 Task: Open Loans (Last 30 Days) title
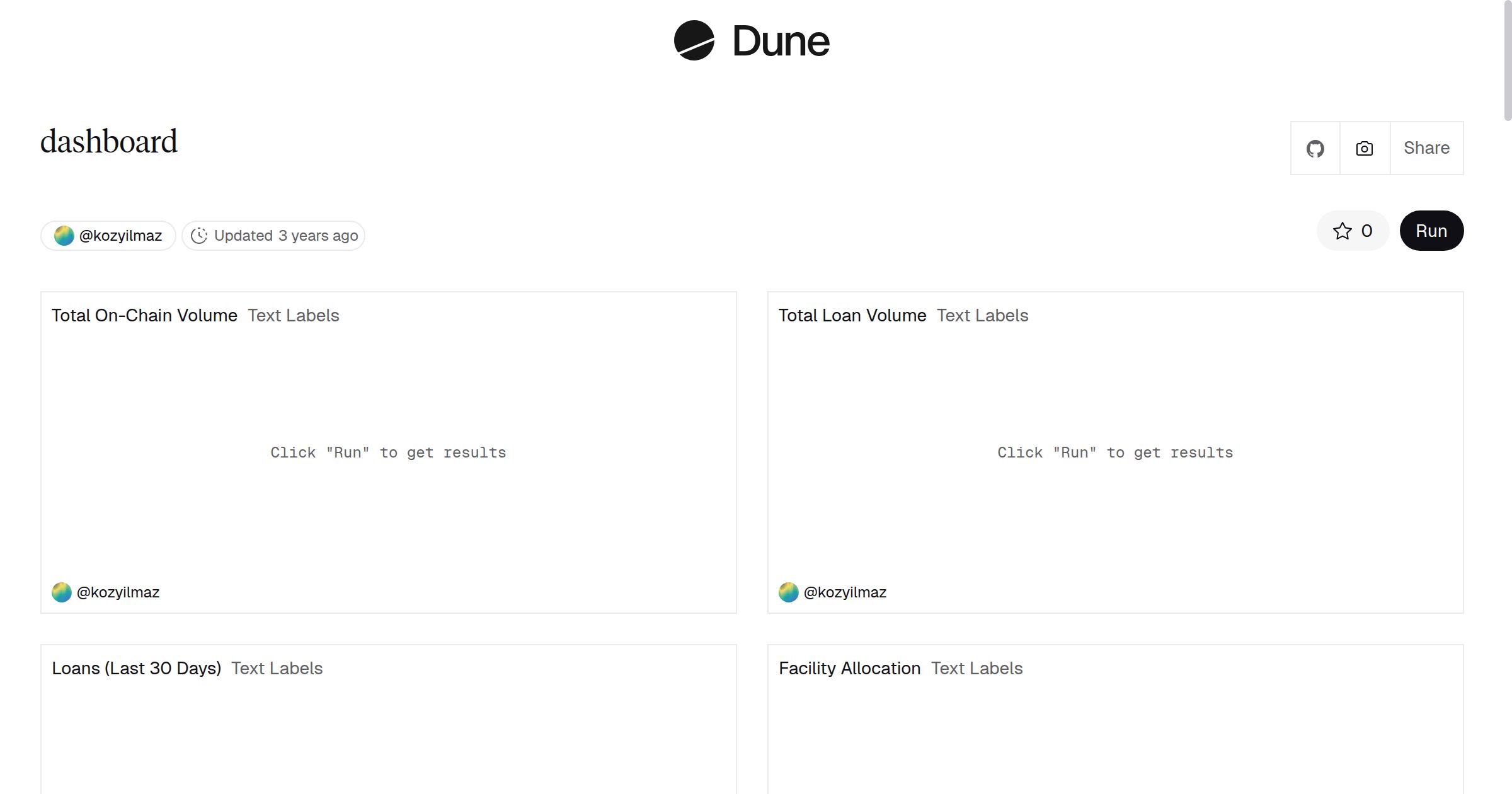[136, 669]
